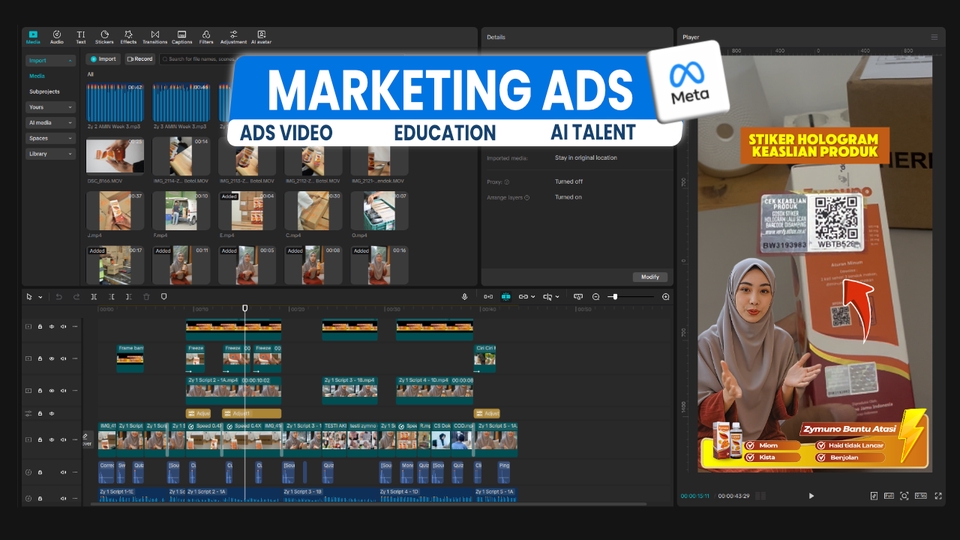Click the Delete right trim icon
Image resolution: width=960 pixels, height=540 pixels.
[129, 297]
